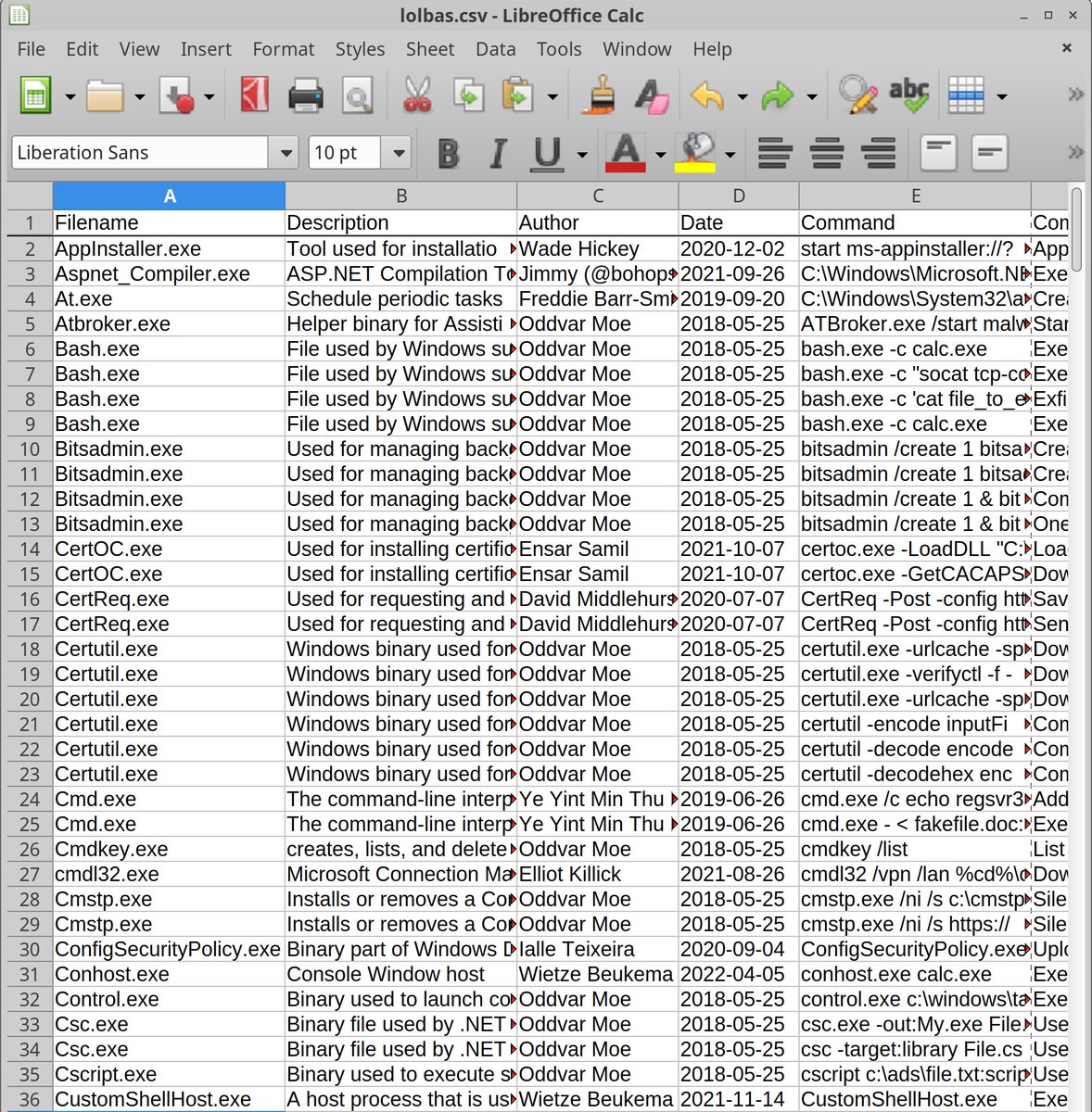
Task: Center text horizontally
Action: 827,153
